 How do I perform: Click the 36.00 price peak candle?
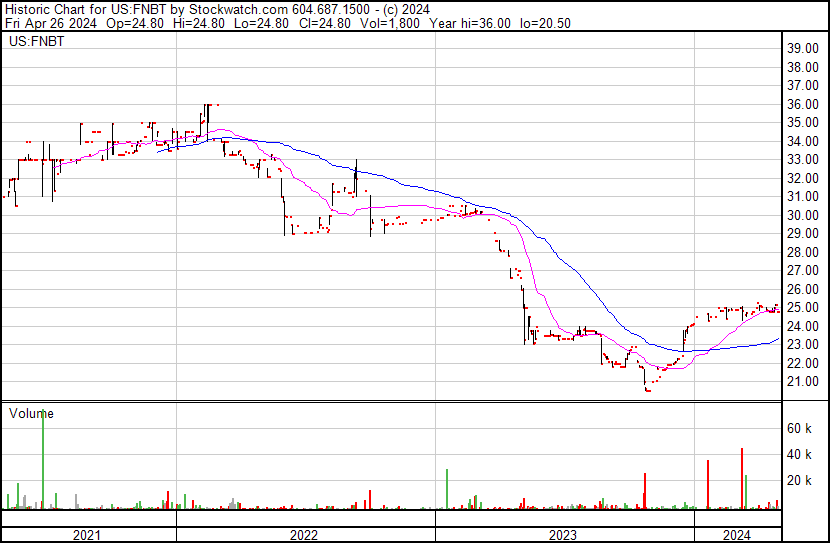pos(209,122)
